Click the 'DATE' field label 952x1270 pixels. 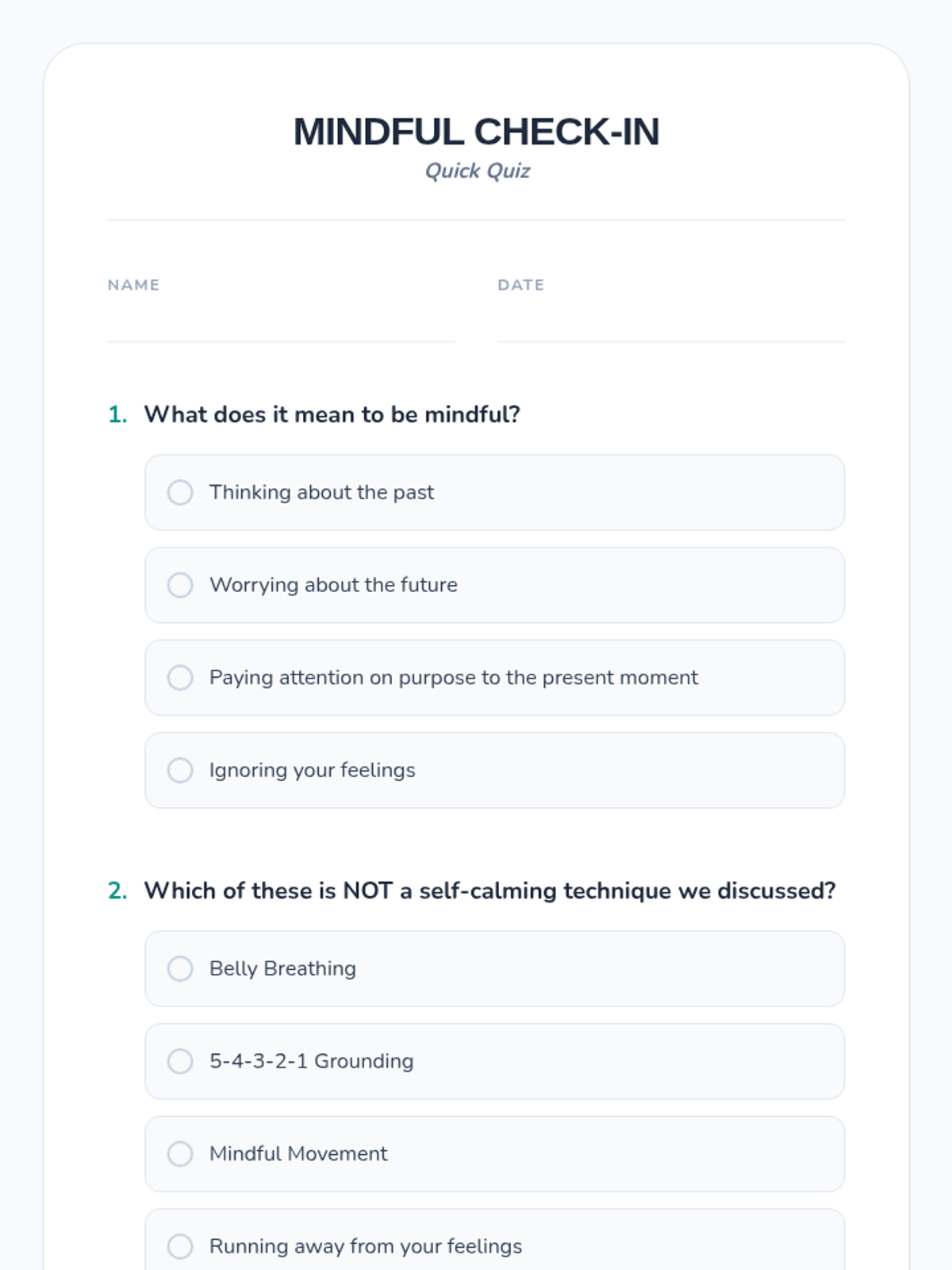tap(520, 285)
